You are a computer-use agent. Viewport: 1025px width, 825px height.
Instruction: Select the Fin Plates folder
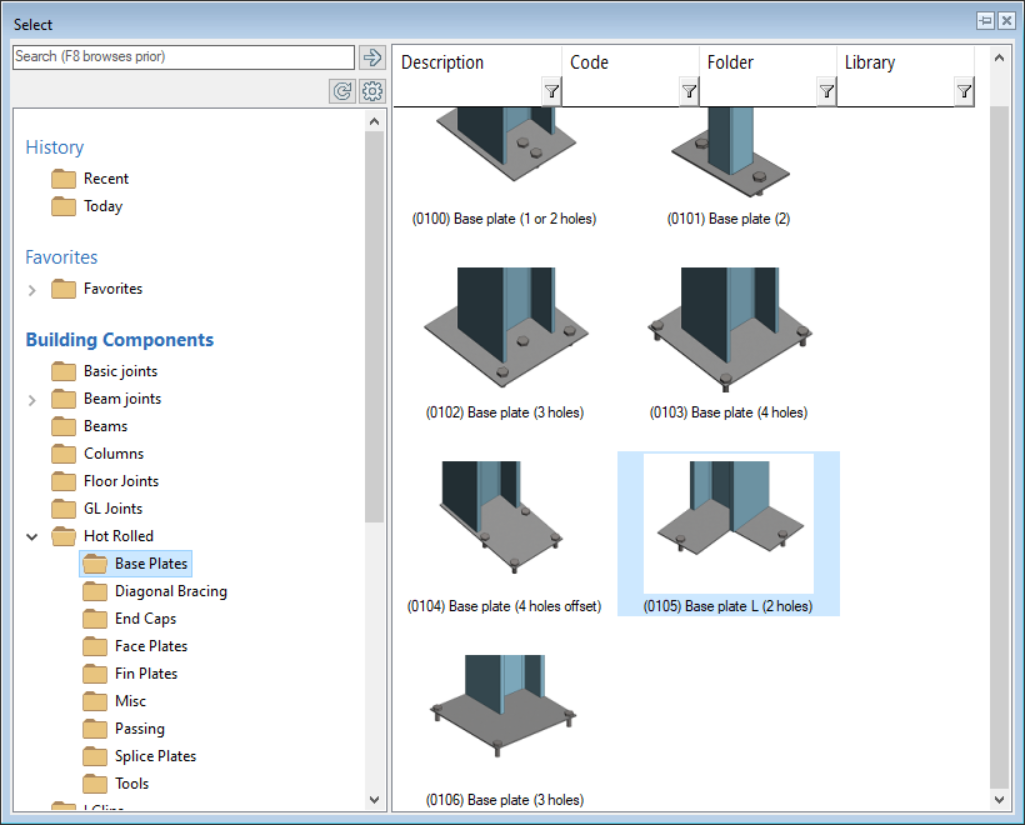[146, 674]
